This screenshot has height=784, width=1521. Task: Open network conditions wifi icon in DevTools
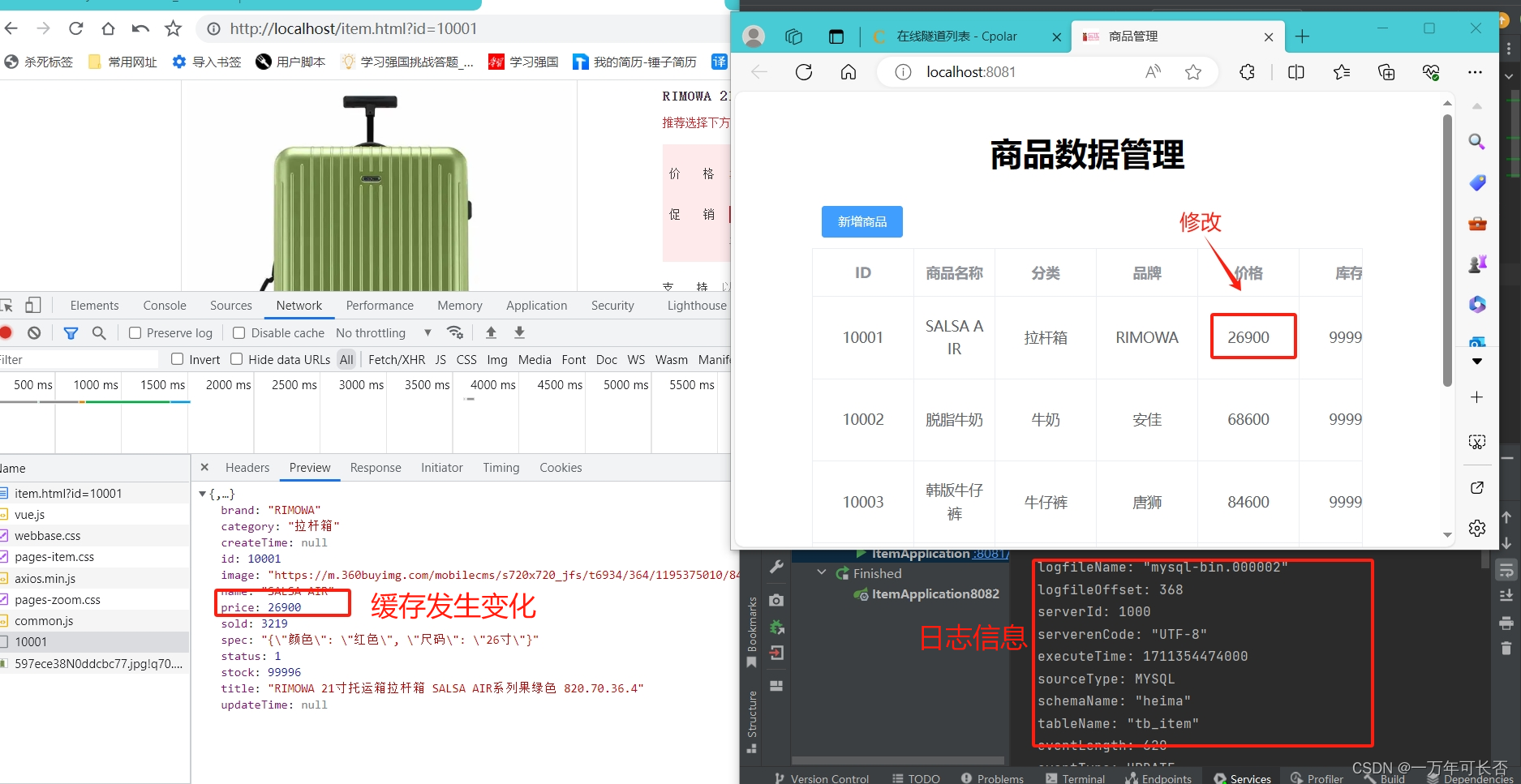[x=455, y=332]
